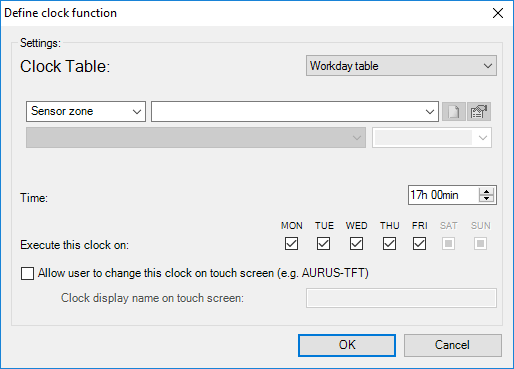Image resolution: width=514 pixels, height=369 pixels.
Task: Open the small white dropdown at right
Action: pyautogui.click(x=432, y=137)
